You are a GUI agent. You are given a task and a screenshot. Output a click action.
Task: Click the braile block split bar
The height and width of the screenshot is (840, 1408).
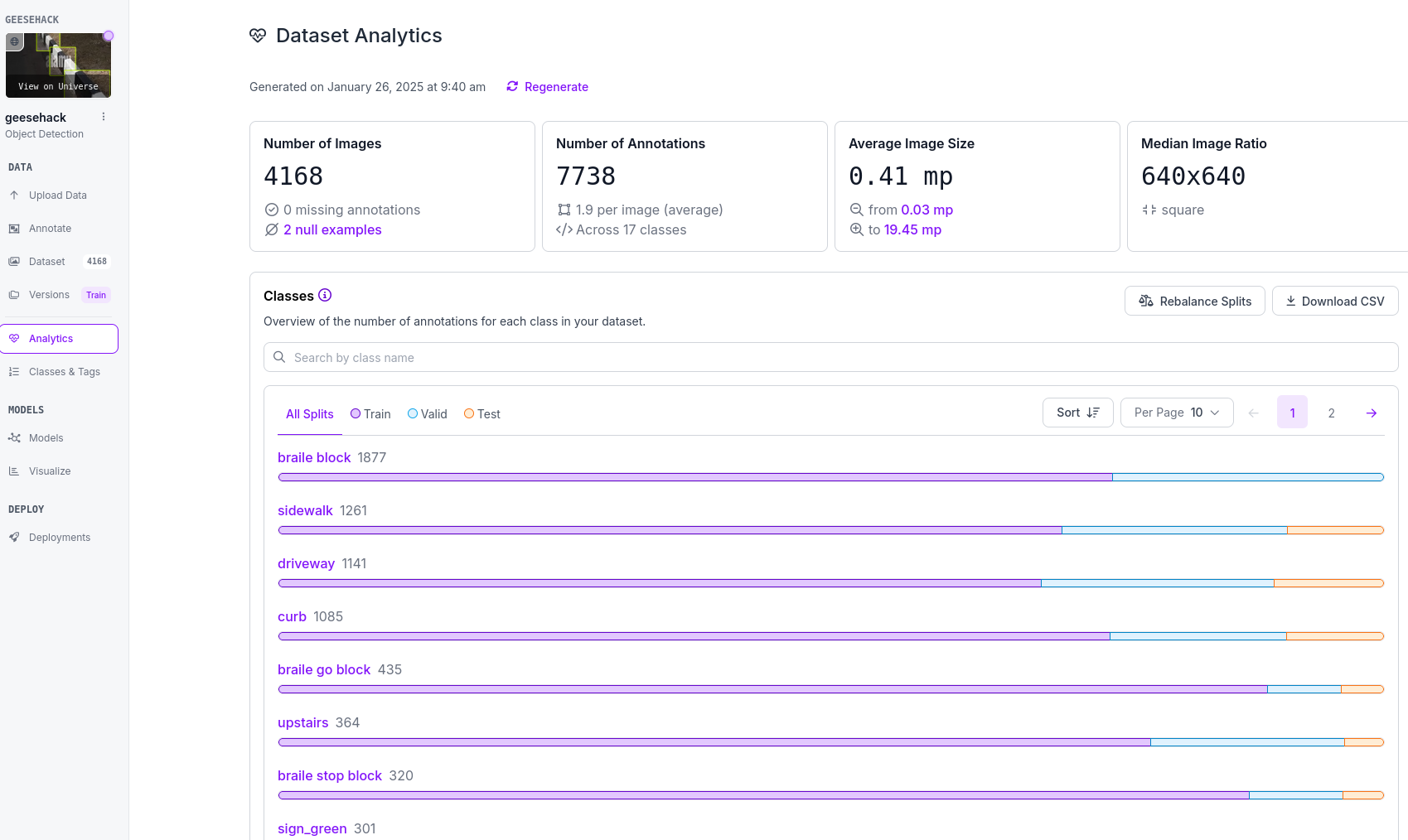(831, 477)
